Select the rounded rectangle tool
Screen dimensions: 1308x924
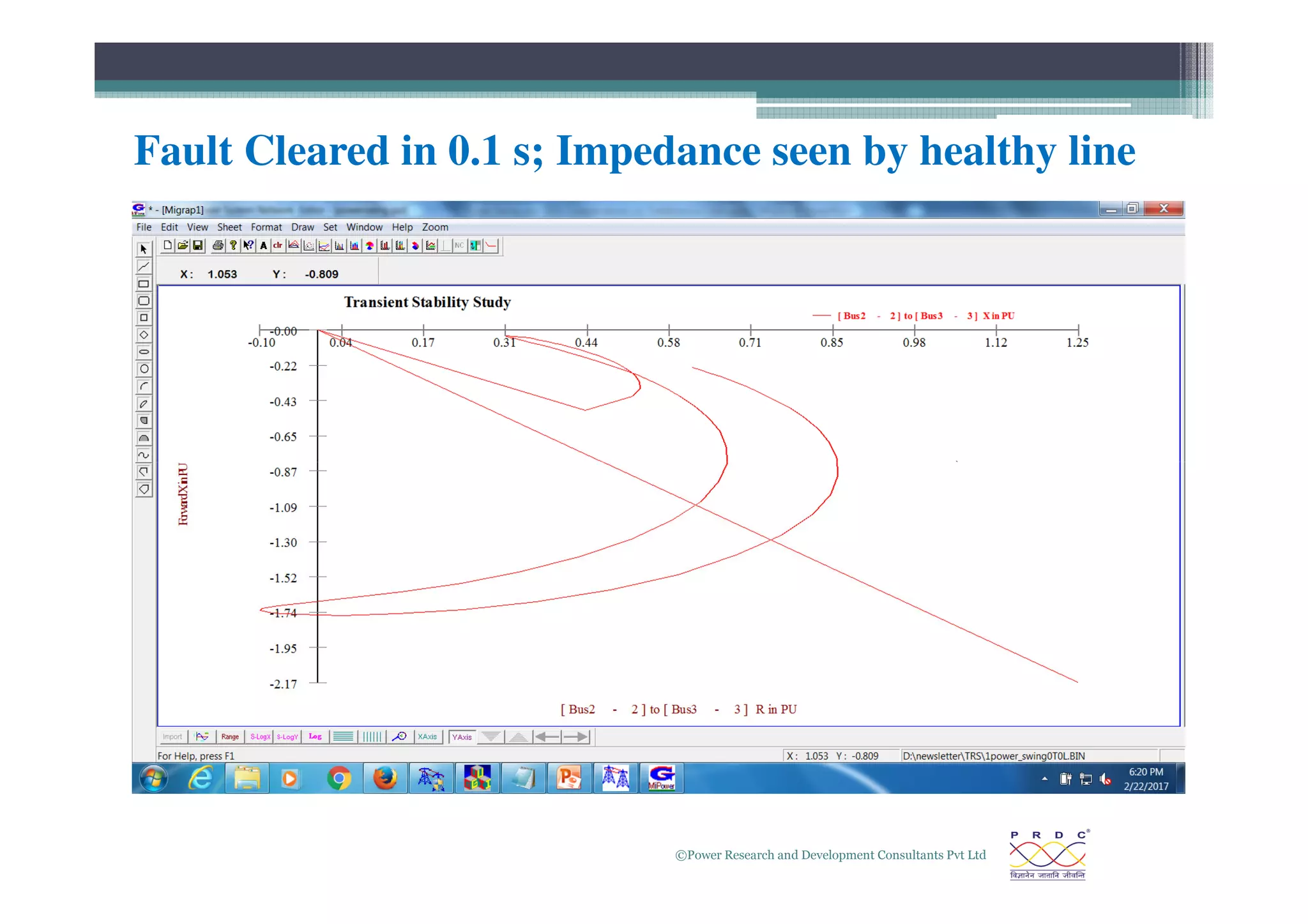click(x=144, y=301)
